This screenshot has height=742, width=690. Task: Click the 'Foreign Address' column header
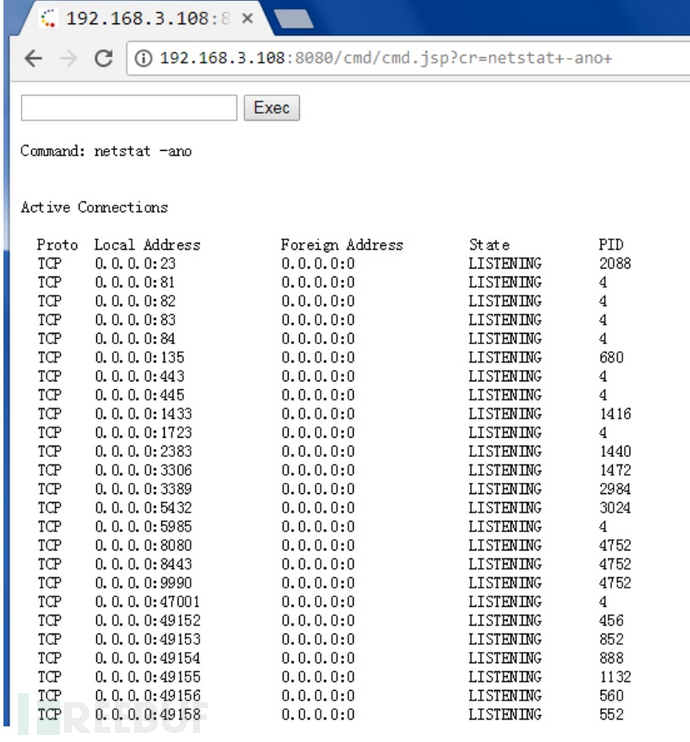pos(342,245)
